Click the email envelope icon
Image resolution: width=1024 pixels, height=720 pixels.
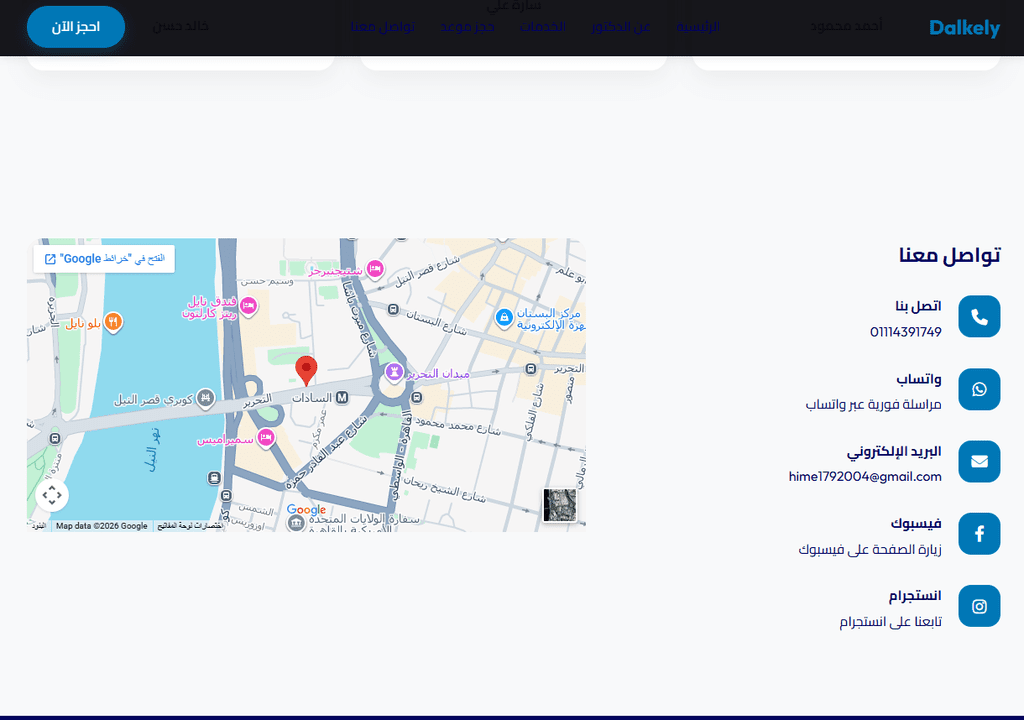pos(979,462)
